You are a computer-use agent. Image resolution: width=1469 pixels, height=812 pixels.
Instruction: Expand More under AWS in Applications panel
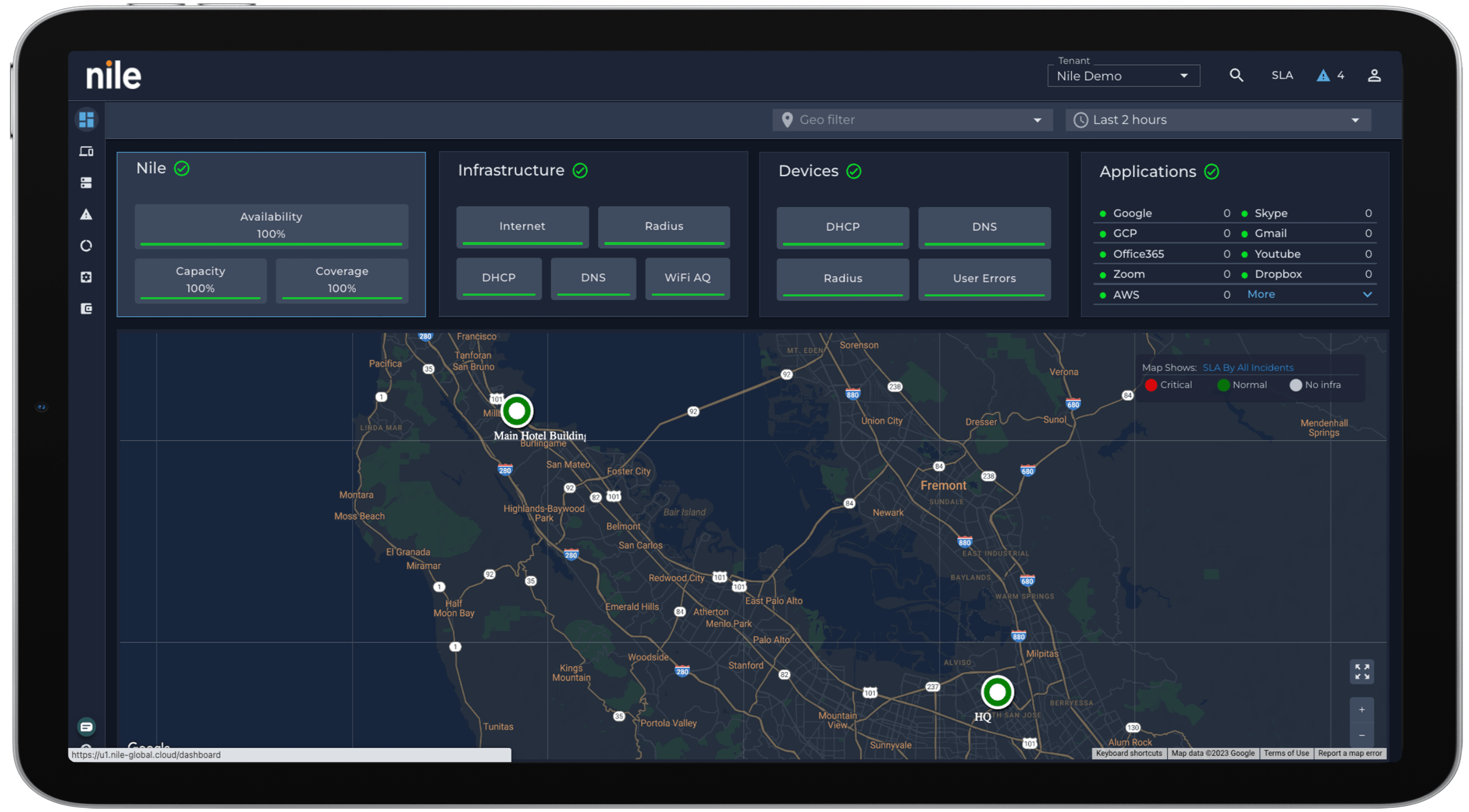click(1261, 294)
